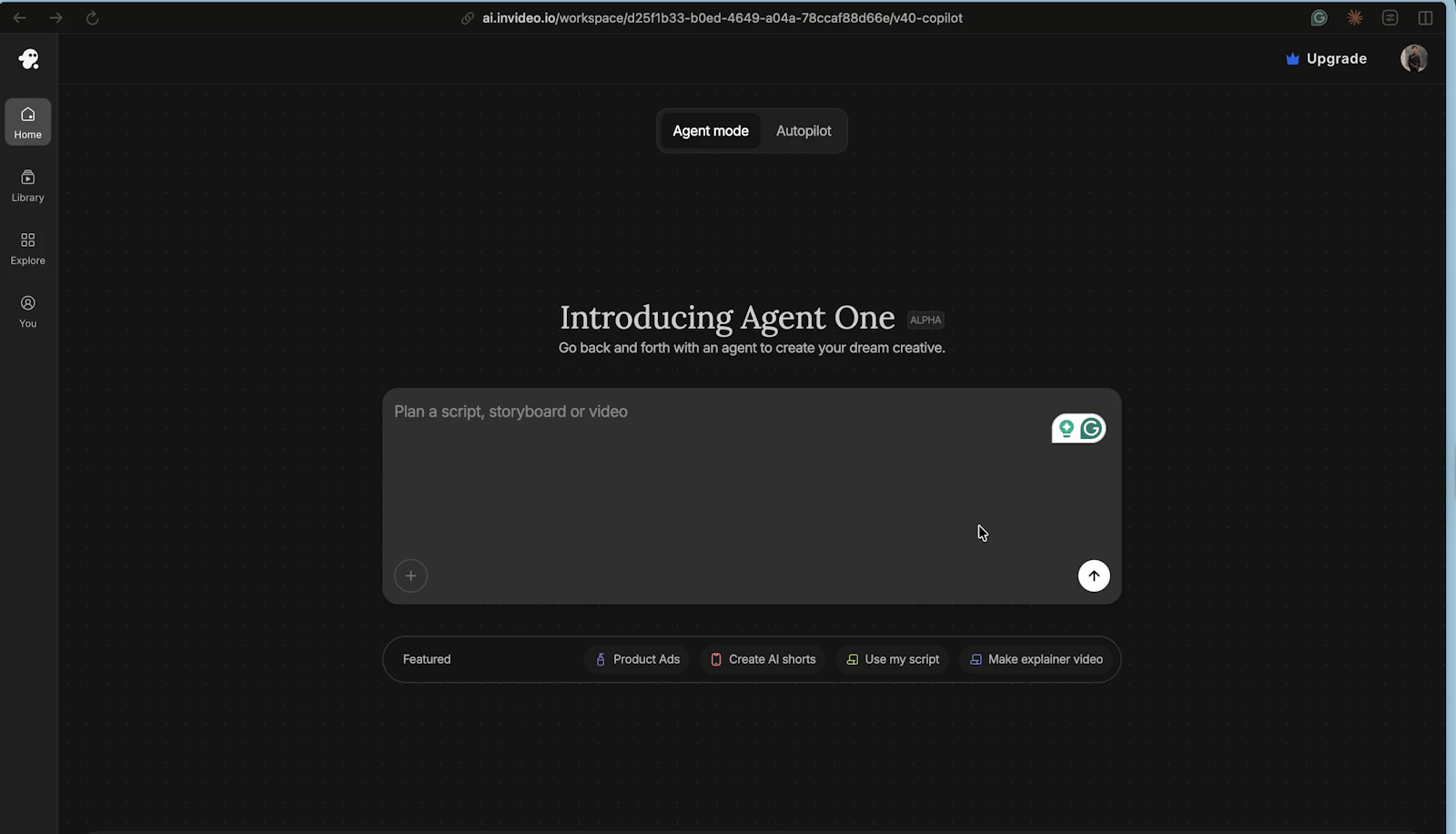Switch to Autopilot tab
1456x834 pixels.
click(804, 131)
